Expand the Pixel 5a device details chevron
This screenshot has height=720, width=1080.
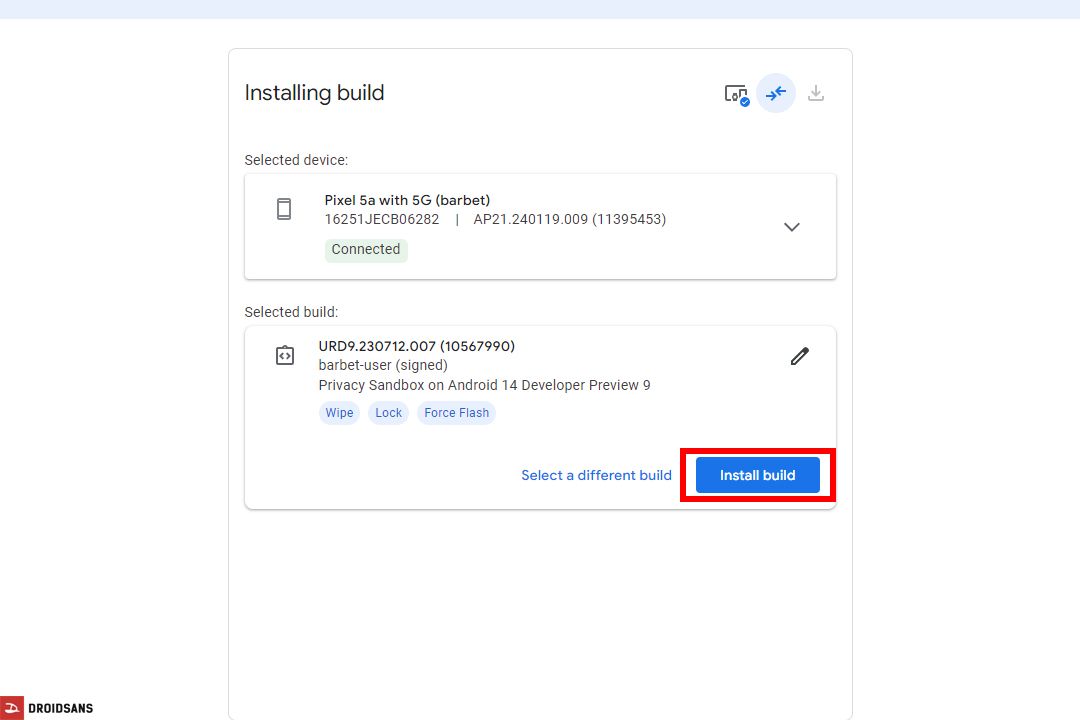pos(792,227)
